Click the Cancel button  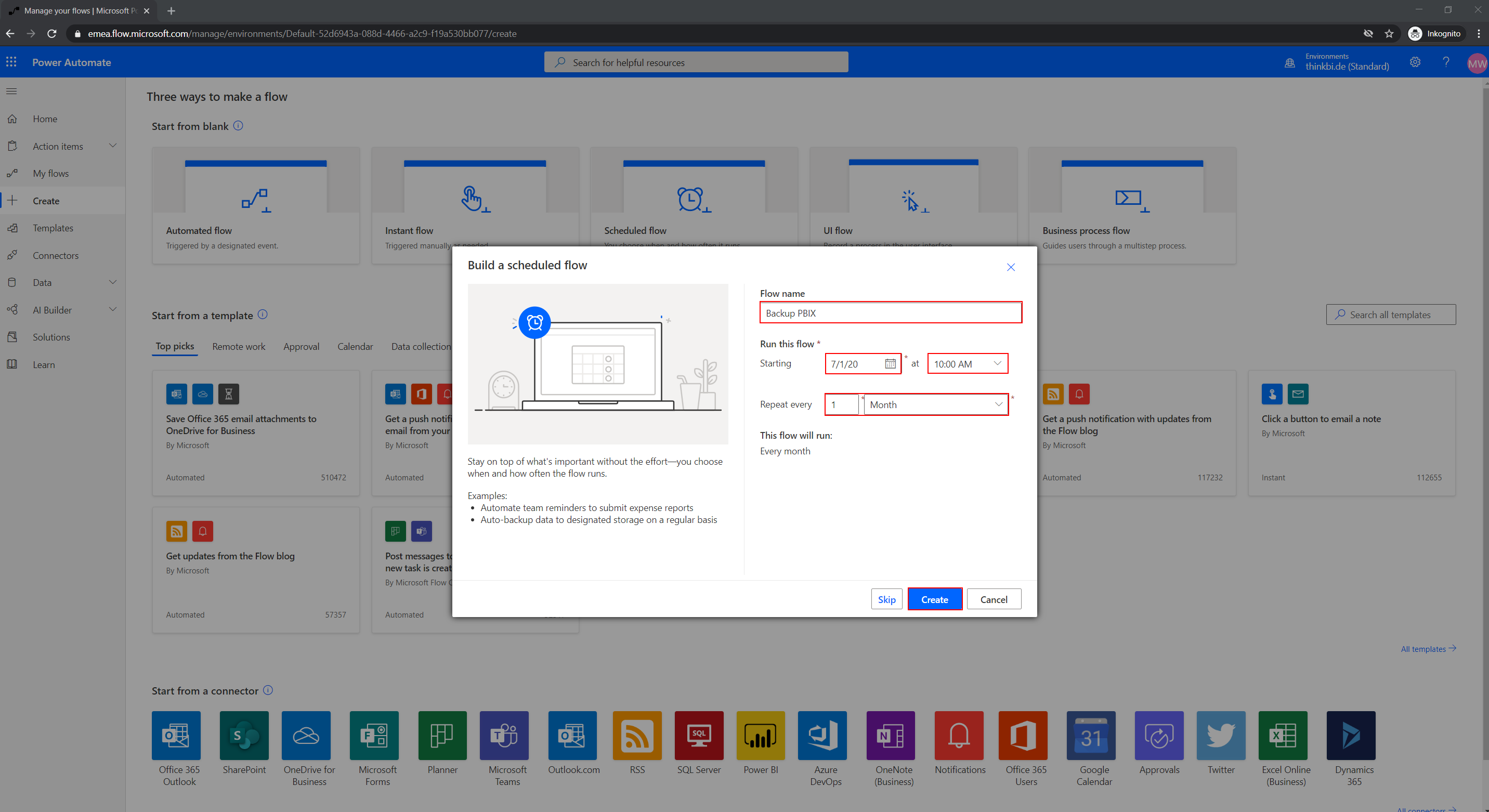(x=994, y=599)
